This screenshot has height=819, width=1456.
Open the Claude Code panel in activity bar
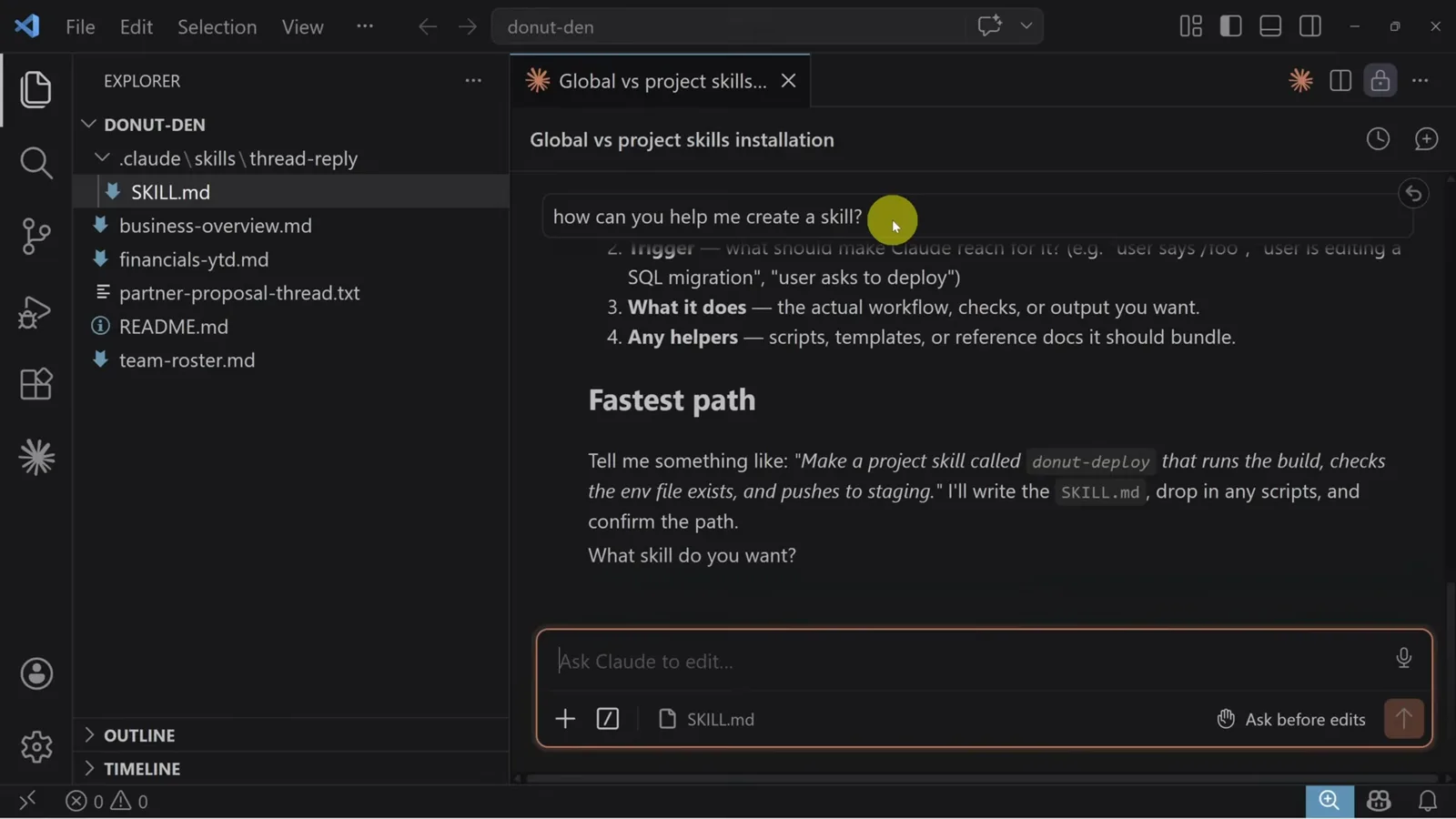click(36, 457)
